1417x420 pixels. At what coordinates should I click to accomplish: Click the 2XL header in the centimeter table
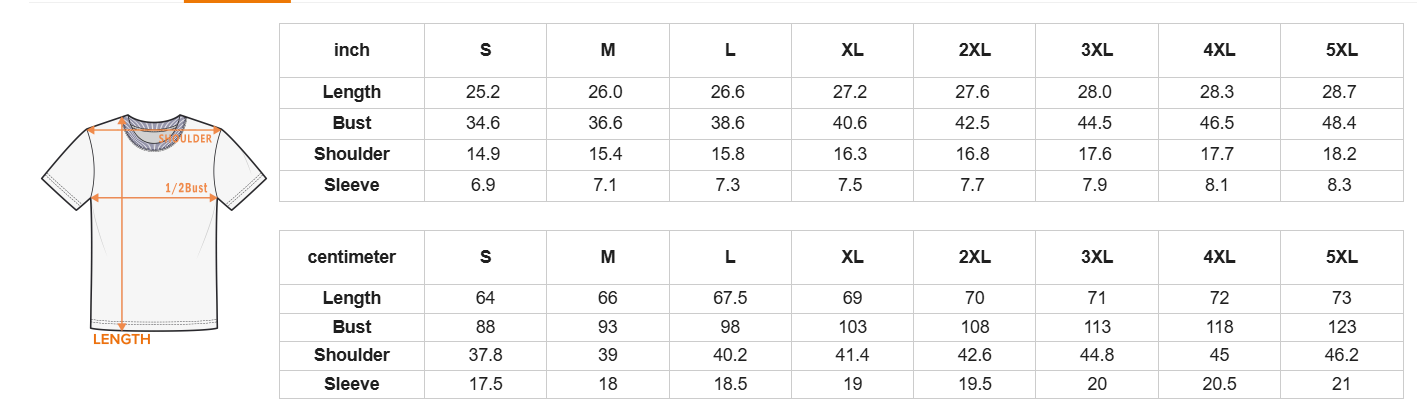(974, 257)
